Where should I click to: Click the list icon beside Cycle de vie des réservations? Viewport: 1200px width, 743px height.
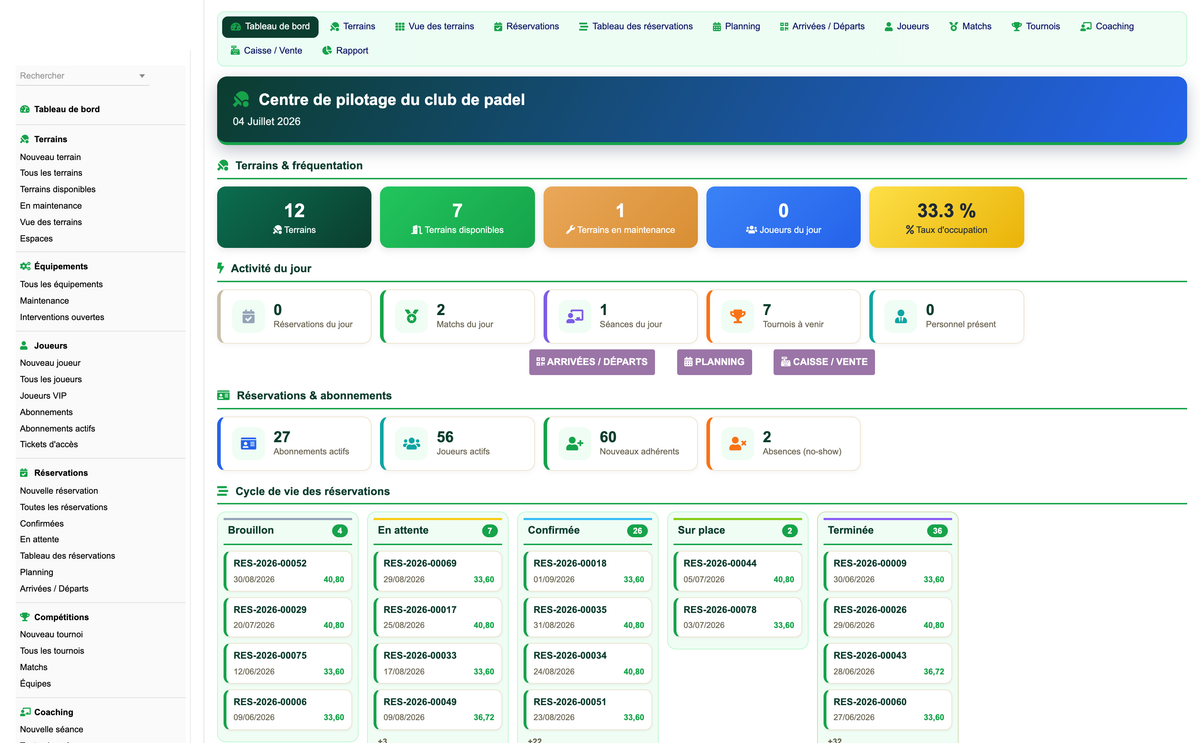[x=223, y=491]
